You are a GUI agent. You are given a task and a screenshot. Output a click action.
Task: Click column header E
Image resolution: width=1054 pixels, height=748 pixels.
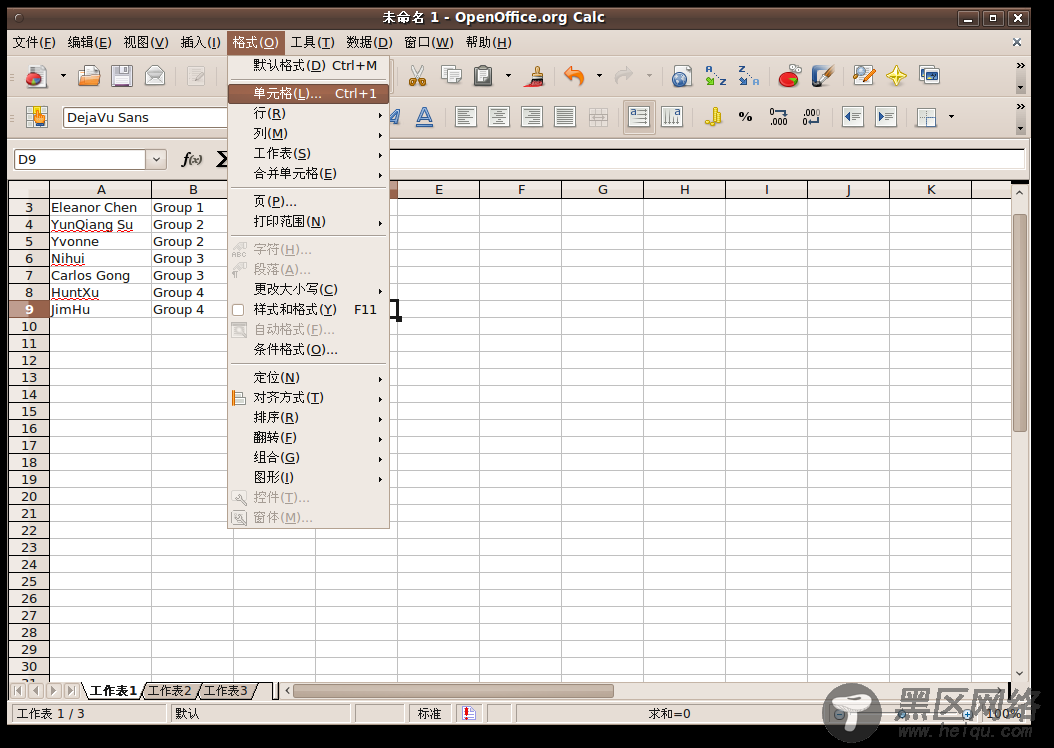438,190
